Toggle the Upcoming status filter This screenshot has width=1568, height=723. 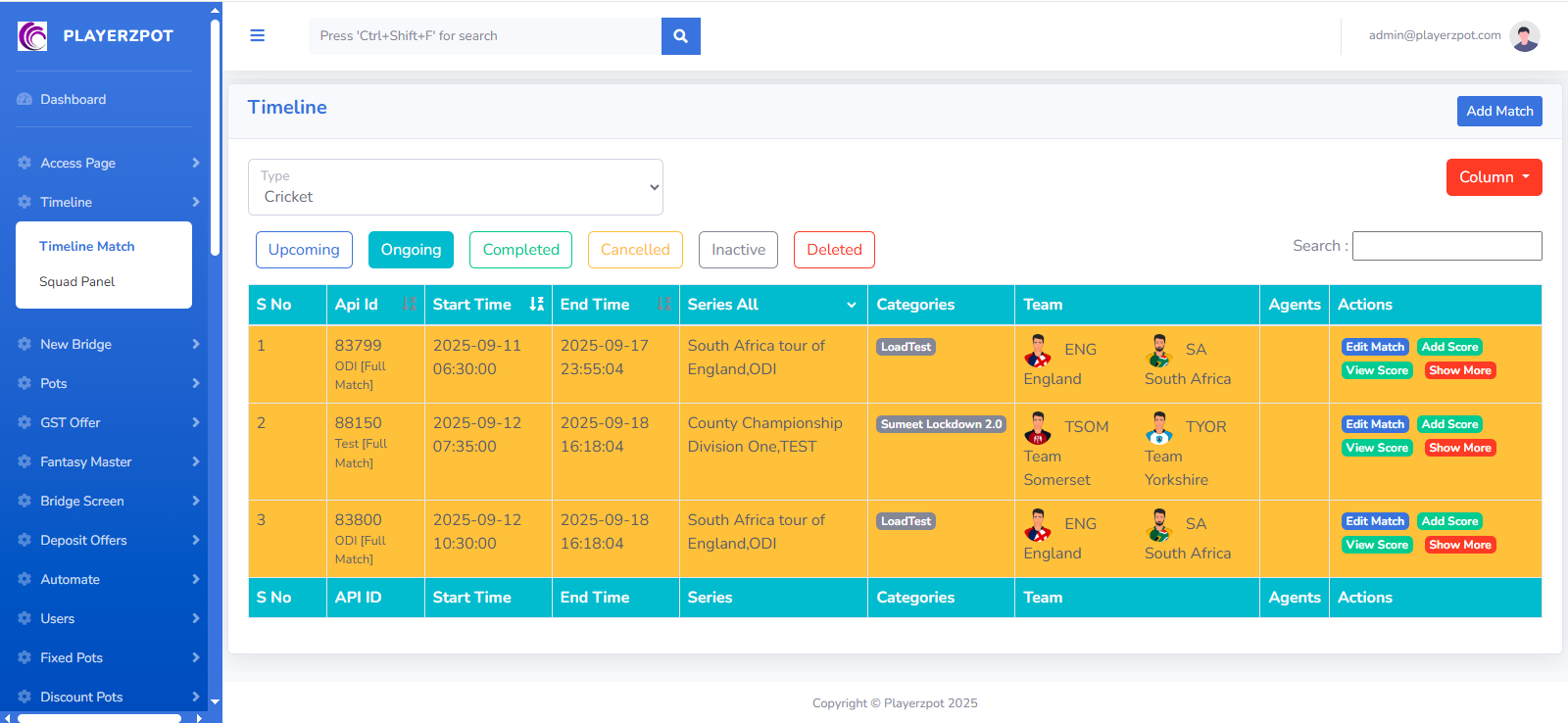(304, 250)
